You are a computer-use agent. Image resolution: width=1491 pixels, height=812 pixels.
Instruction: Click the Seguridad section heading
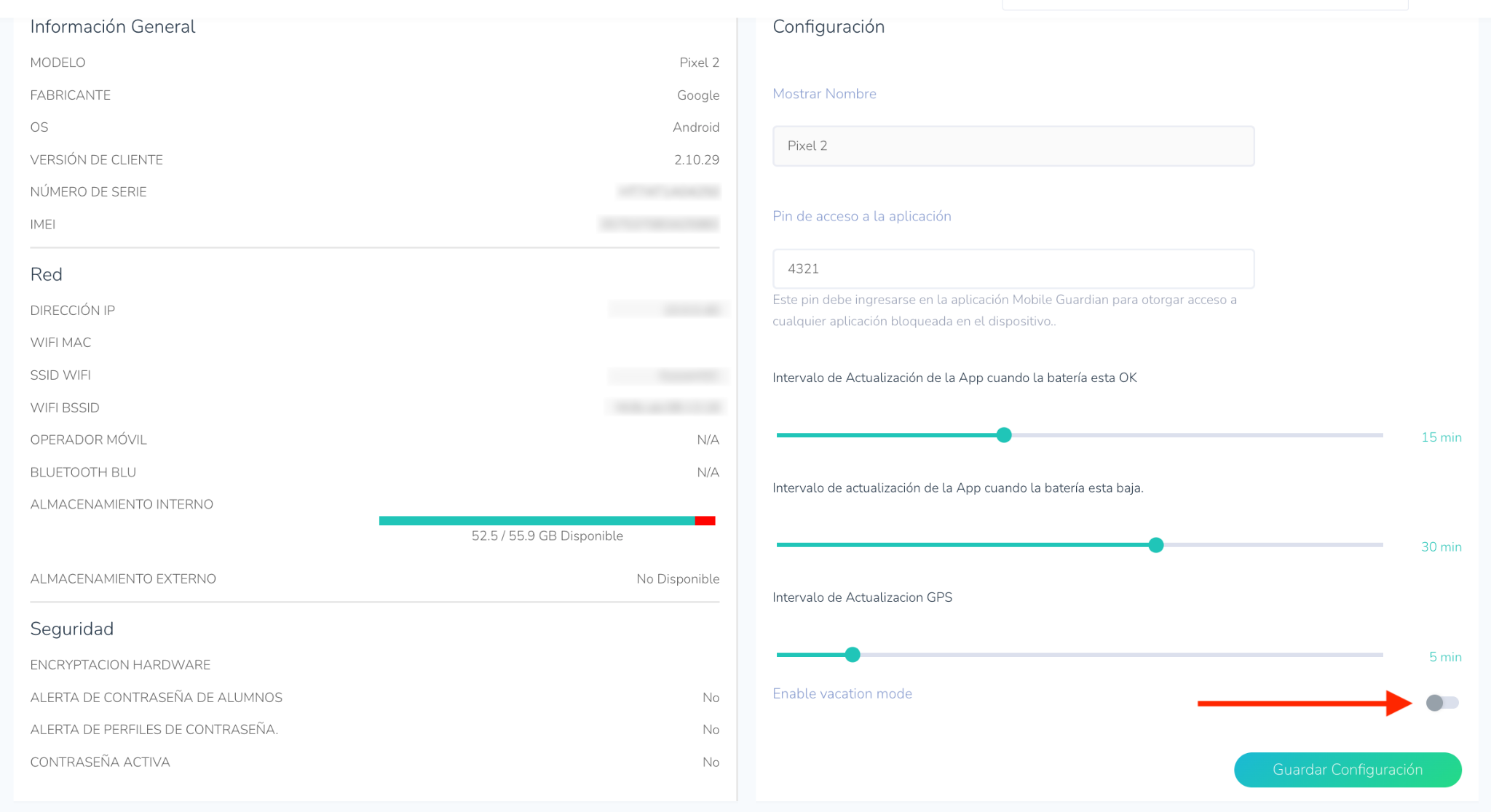(71, 629)
